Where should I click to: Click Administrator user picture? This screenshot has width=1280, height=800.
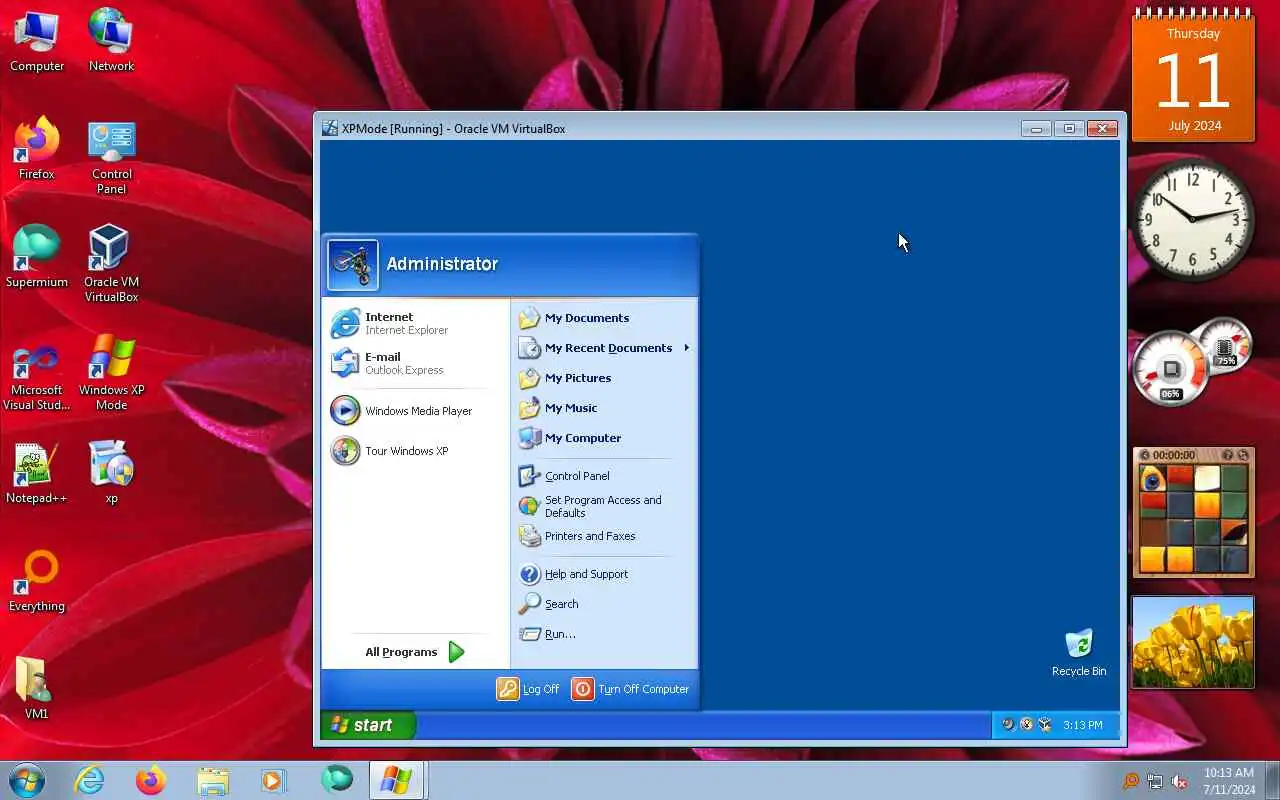tap(353, 265)
